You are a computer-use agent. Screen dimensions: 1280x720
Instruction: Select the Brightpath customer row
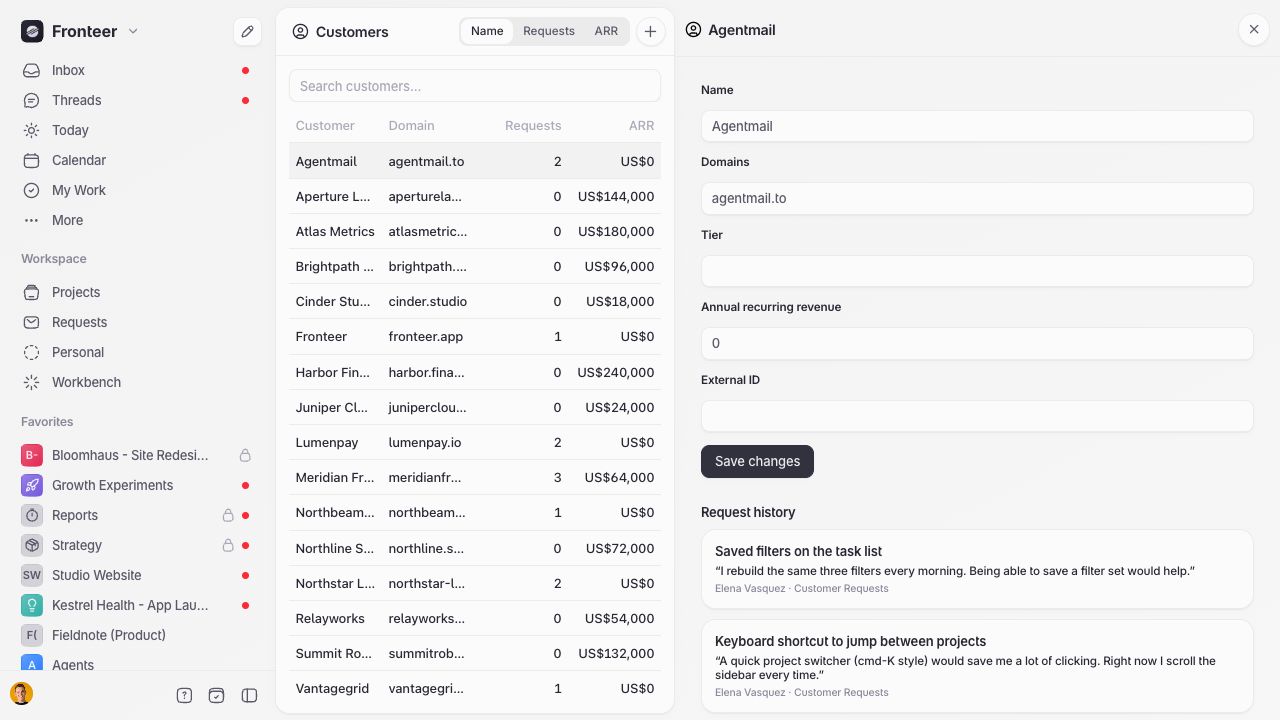coord(475,266)
